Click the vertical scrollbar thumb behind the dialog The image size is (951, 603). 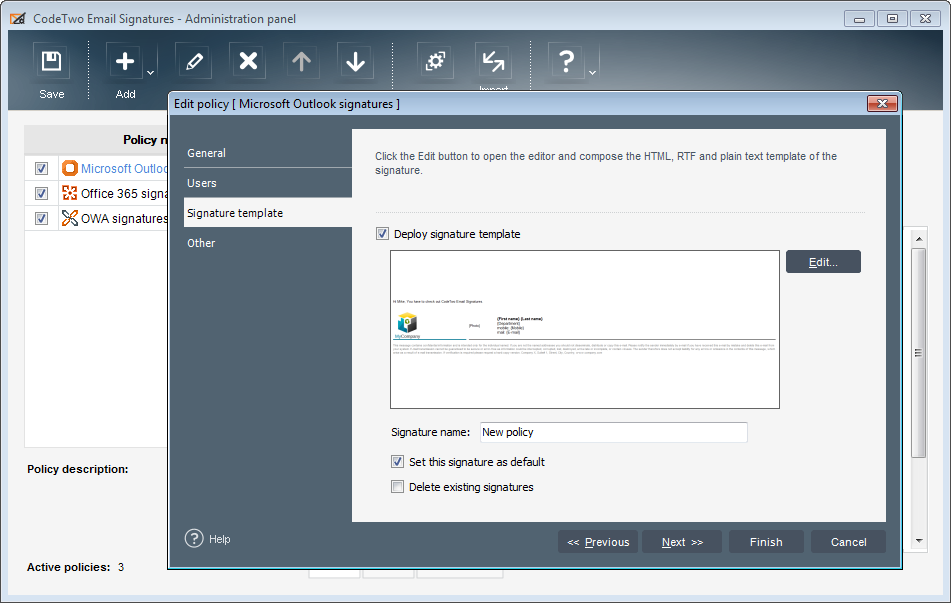click(x=919, y=352)
